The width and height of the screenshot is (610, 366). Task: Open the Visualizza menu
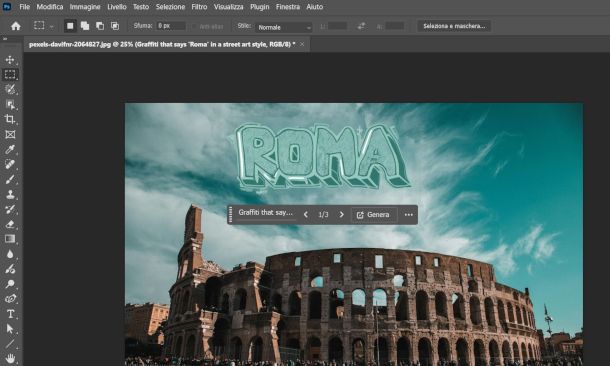click(229, 7)
